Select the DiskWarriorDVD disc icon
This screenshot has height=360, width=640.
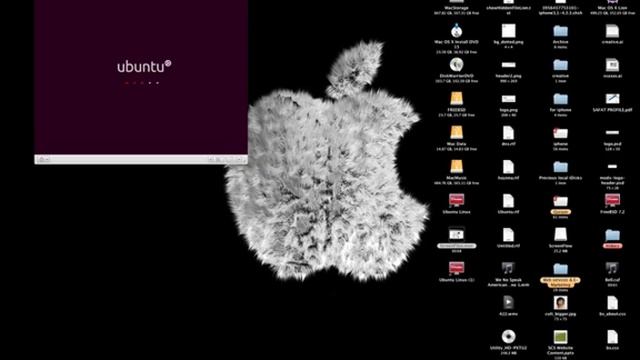click(456, 65)
